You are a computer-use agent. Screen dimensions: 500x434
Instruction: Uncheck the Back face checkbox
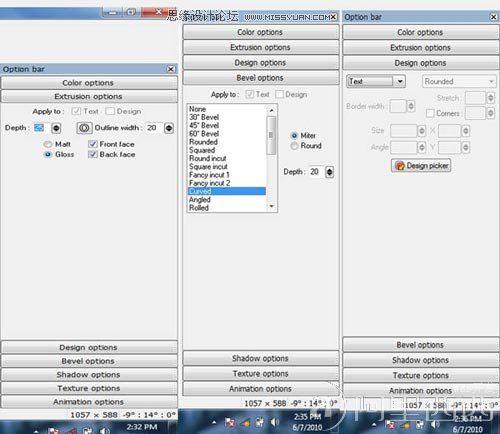tap(92, 154)
